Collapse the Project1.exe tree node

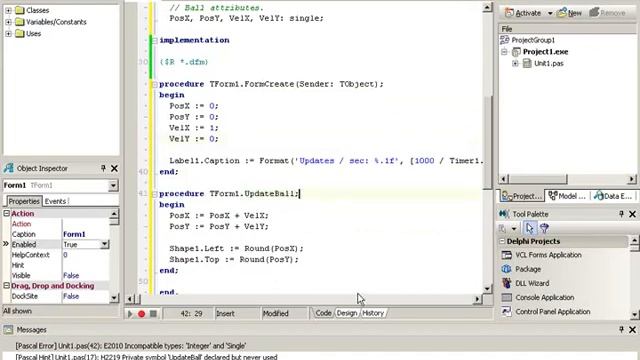[504, 52]
